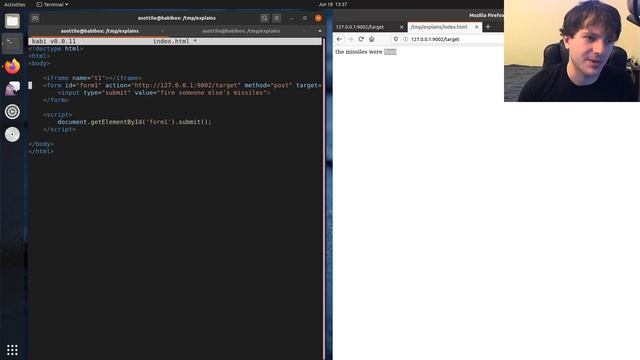
Task: Switch to the /tmp/explains/index.html Firefox tab
Action: click(439, 27)
